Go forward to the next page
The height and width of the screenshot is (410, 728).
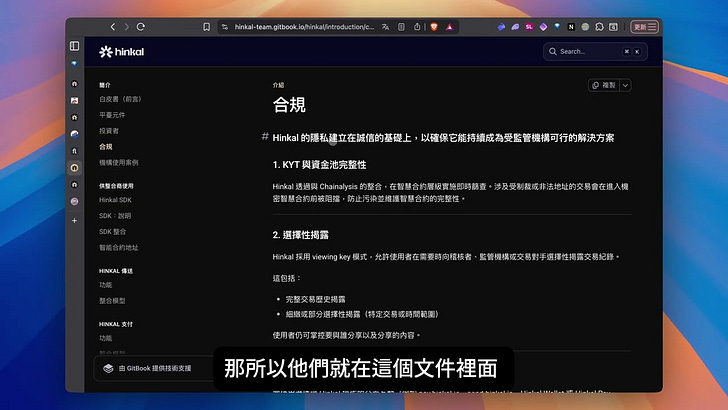click(x=126, y=27)
